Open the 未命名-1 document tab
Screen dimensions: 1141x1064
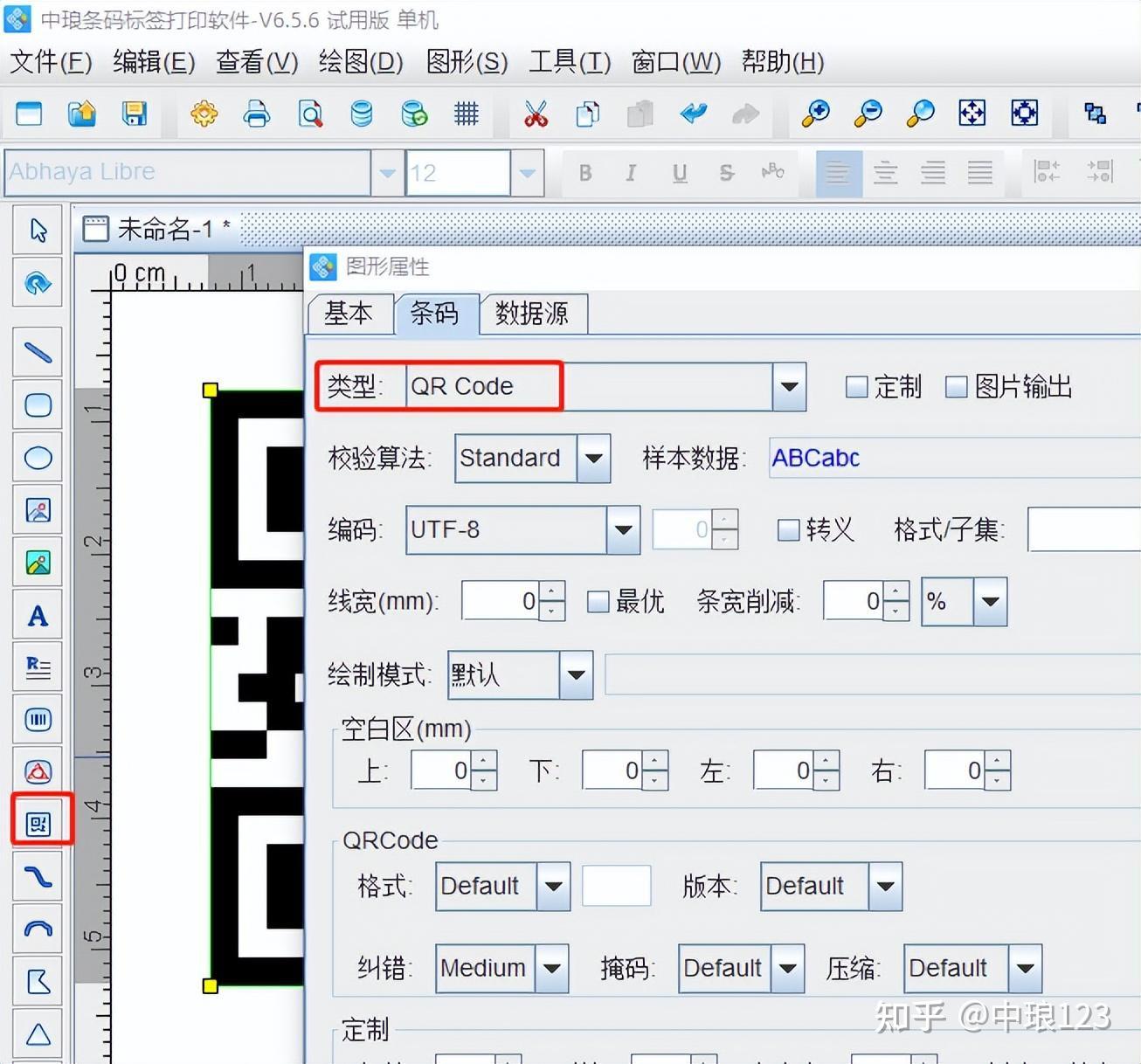157,230
